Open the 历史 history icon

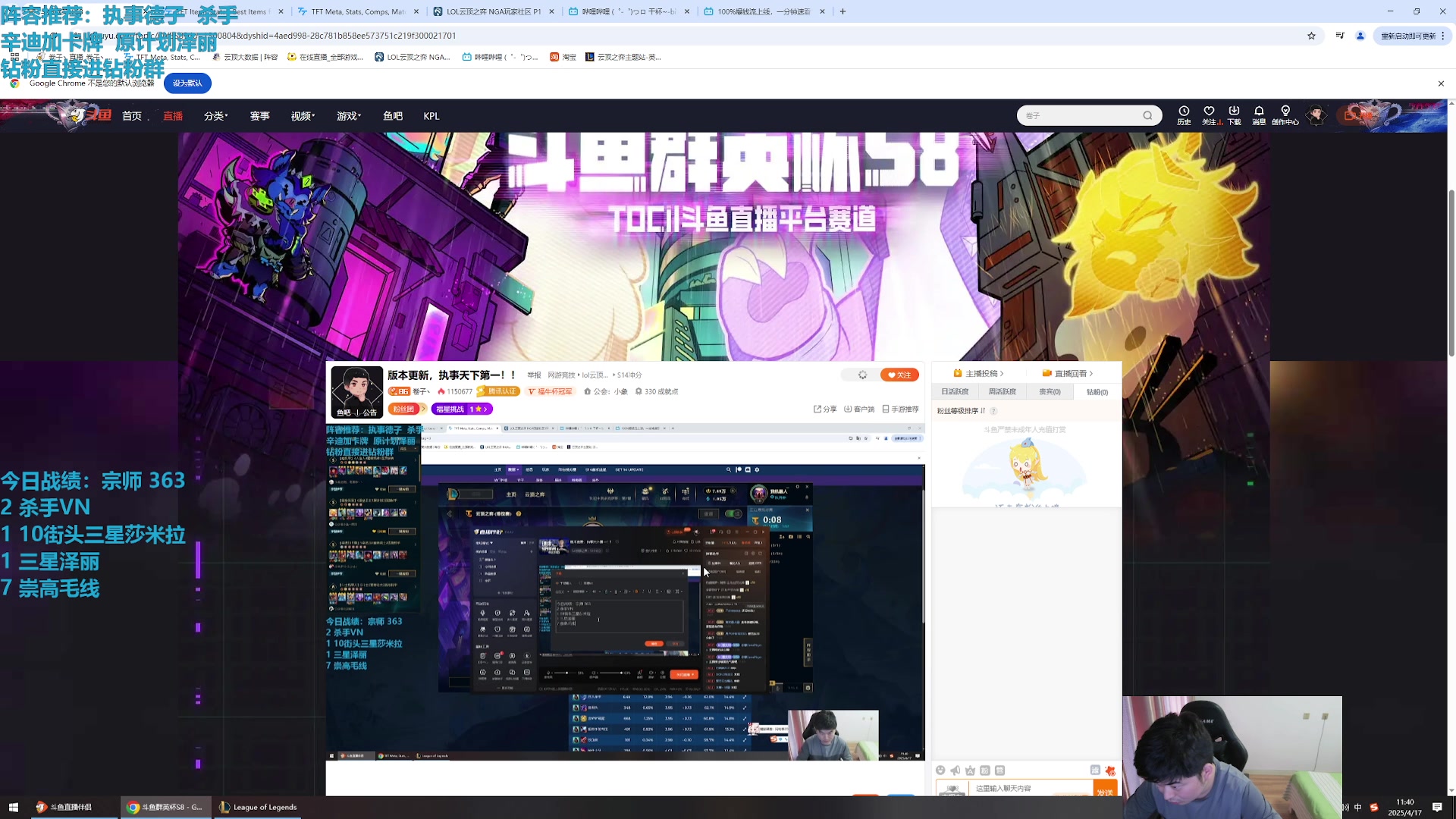pyautogui.click(x=1184, y=115)
